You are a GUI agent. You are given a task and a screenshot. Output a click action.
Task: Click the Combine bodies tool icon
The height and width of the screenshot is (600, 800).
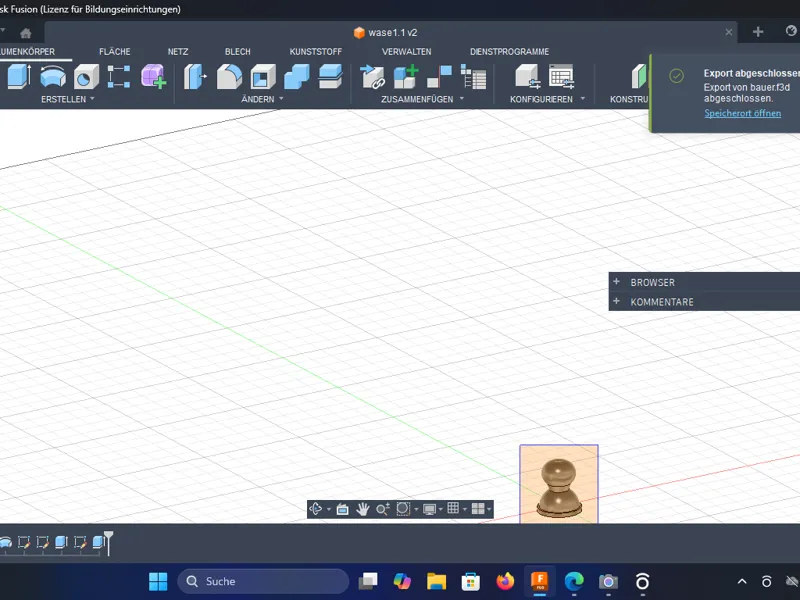296,77
